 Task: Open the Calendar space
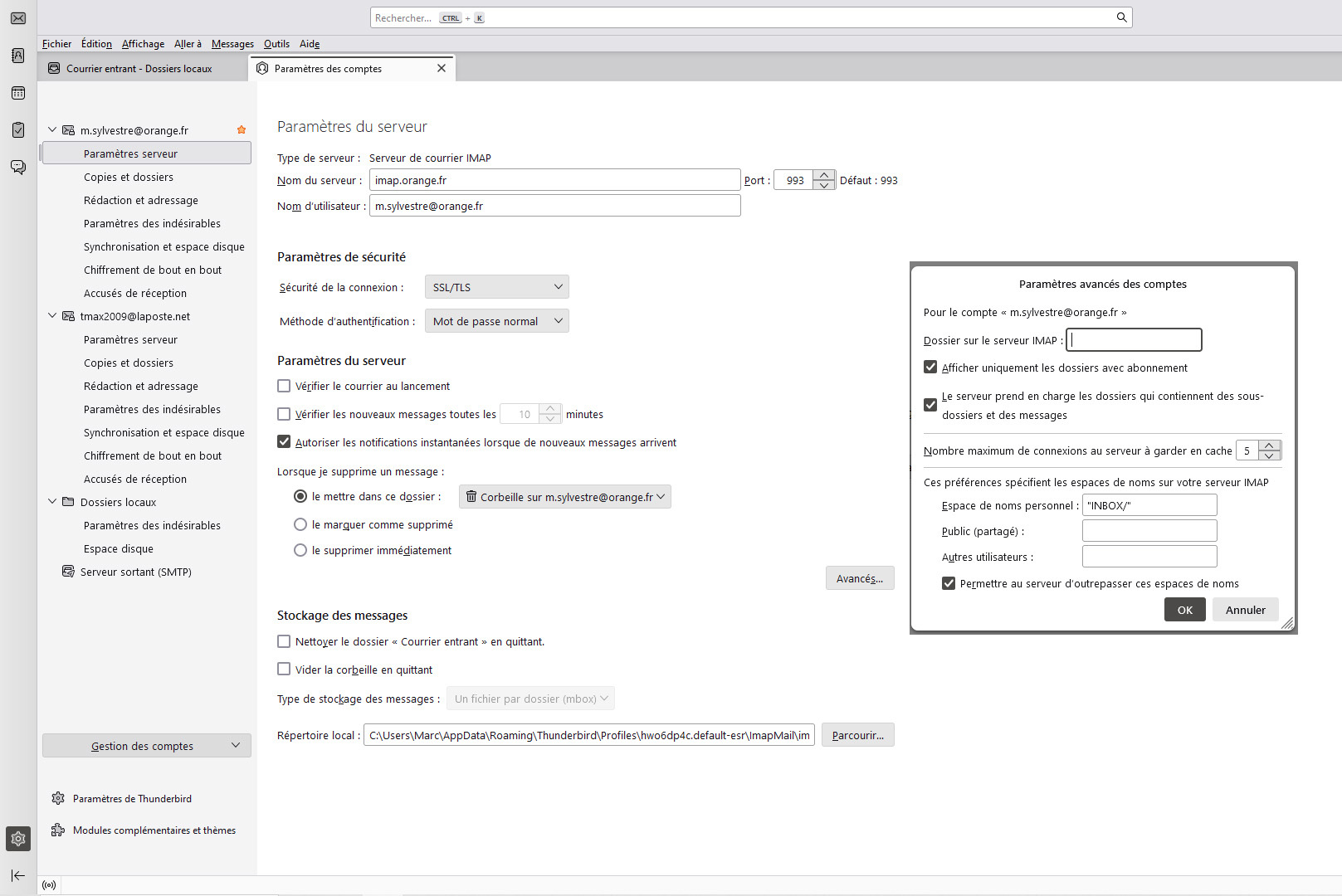click(18, 93)
